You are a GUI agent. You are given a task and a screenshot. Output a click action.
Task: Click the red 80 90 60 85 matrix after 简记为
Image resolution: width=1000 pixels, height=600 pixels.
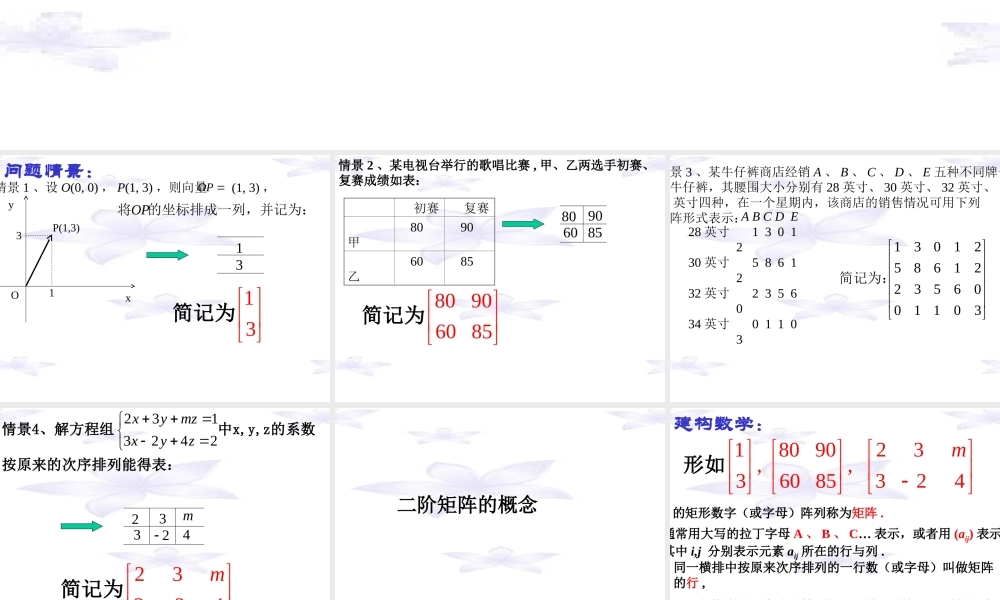pos(462,317)
